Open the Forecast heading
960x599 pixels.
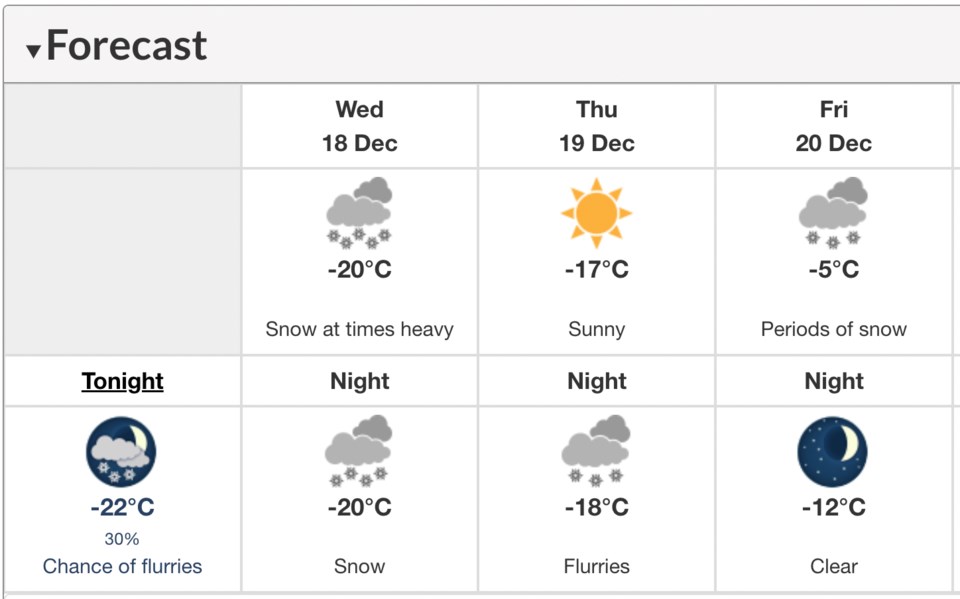(x=127, y=45)
